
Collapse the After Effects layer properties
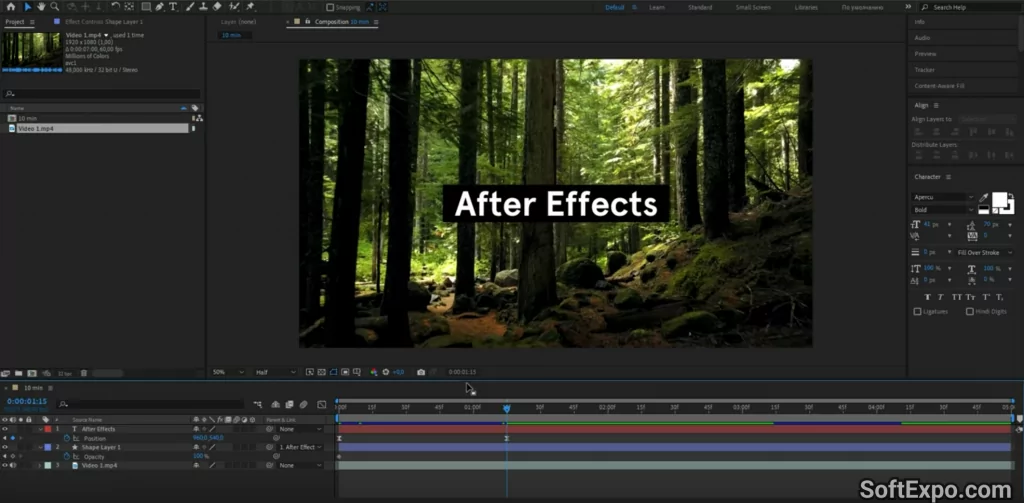(40, 429)
